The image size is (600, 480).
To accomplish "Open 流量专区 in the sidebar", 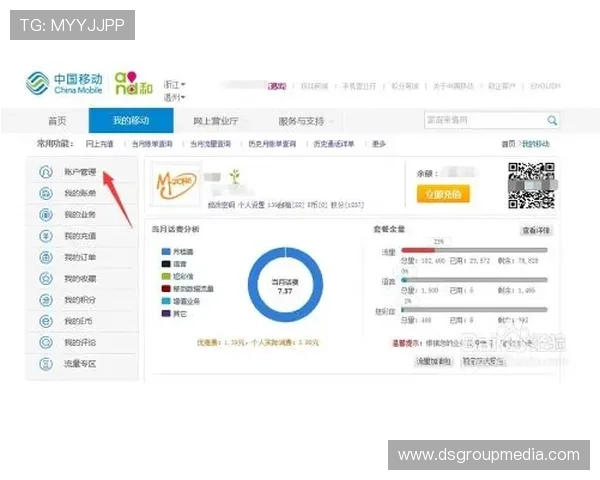I will [x=80, y=364].
